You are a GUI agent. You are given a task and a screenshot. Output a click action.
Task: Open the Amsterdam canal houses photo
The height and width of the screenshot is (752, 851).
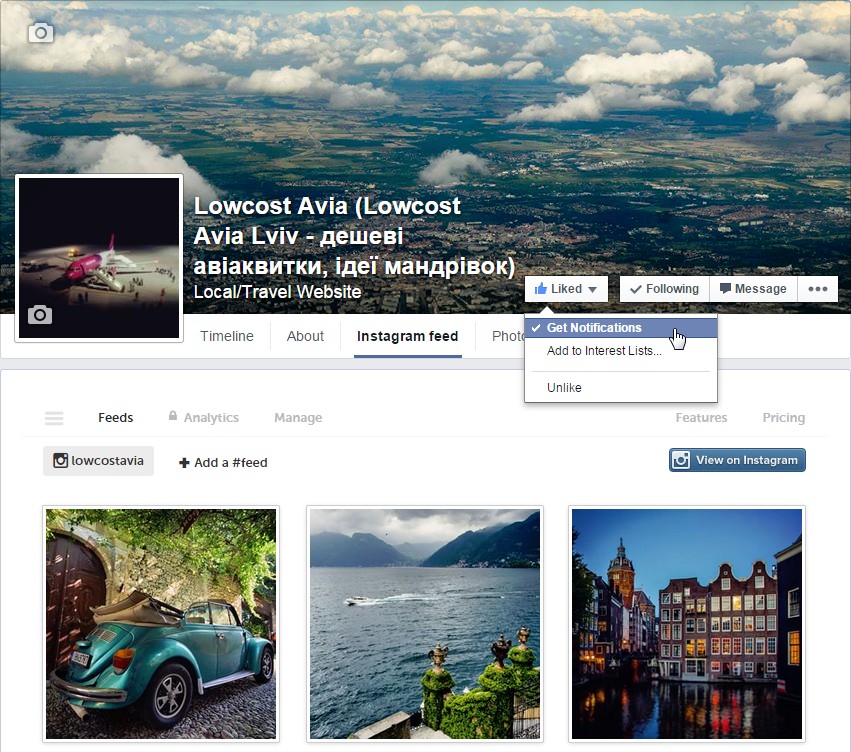[x=687, y=624]
